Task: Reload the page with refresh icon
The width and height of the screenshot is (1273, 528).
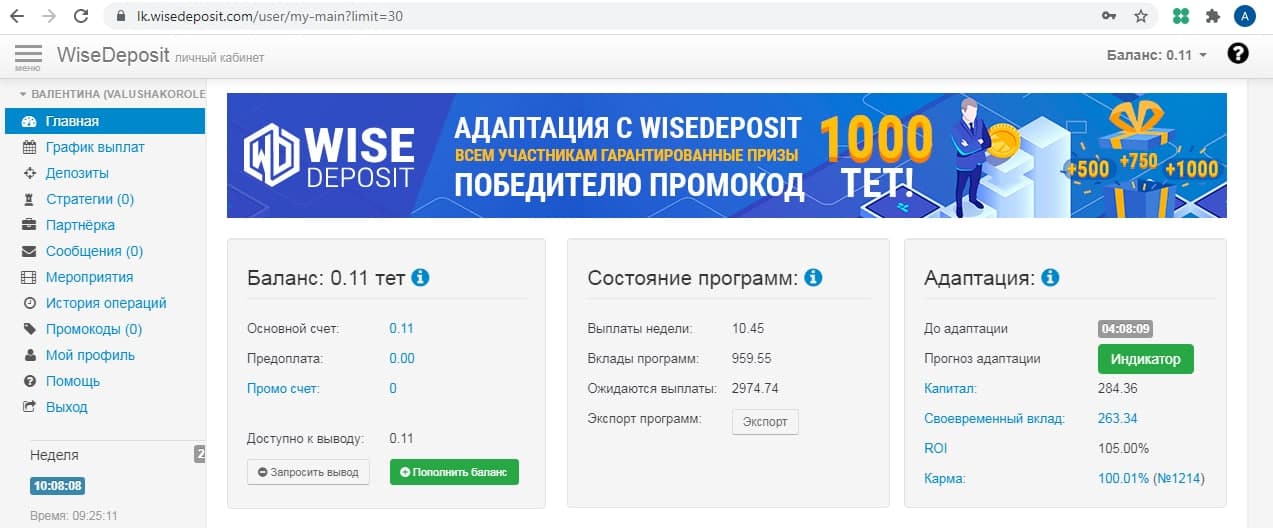Action: pos(81,16)
